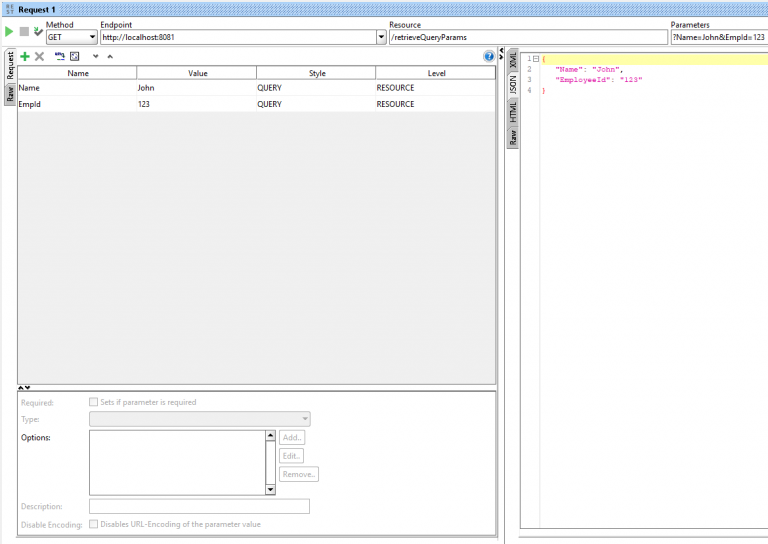Viewport: 768px width, 544px height.
Task: Click the gray Cancel request stop button
Action: tap(24, 33)
